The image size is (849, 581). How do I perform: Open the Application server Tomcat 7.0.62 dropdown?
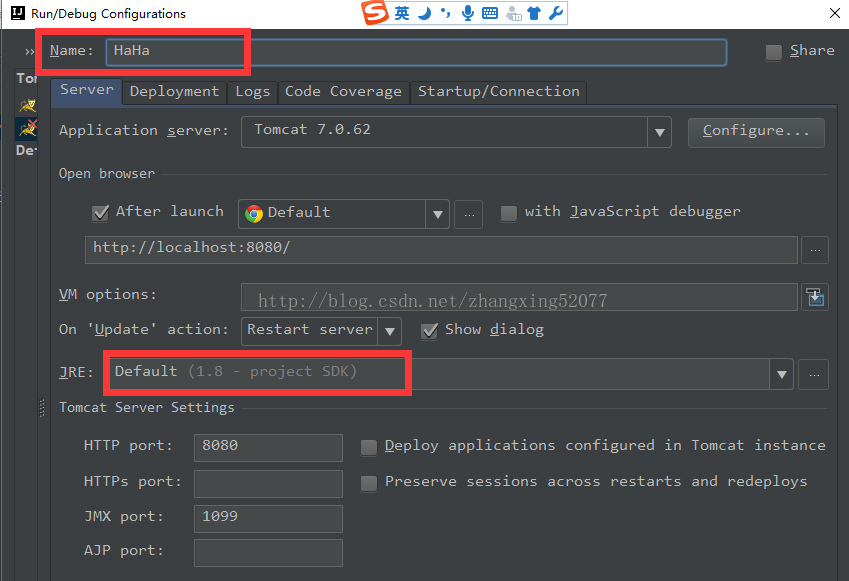coord(659,132)
